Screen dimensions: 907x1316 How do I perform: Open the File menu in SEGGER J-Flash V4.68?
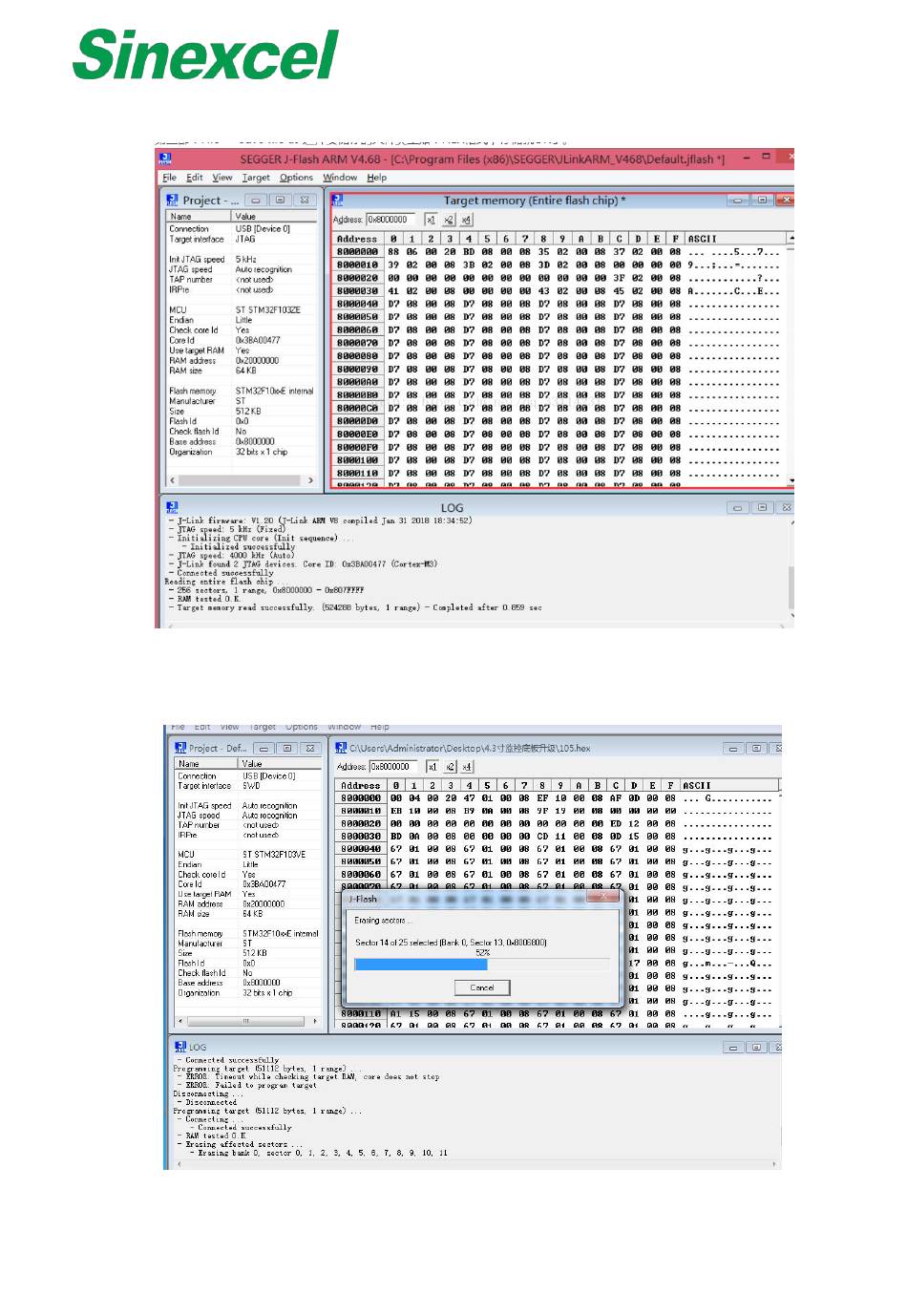pyautogui.click(x=169, y=178)
